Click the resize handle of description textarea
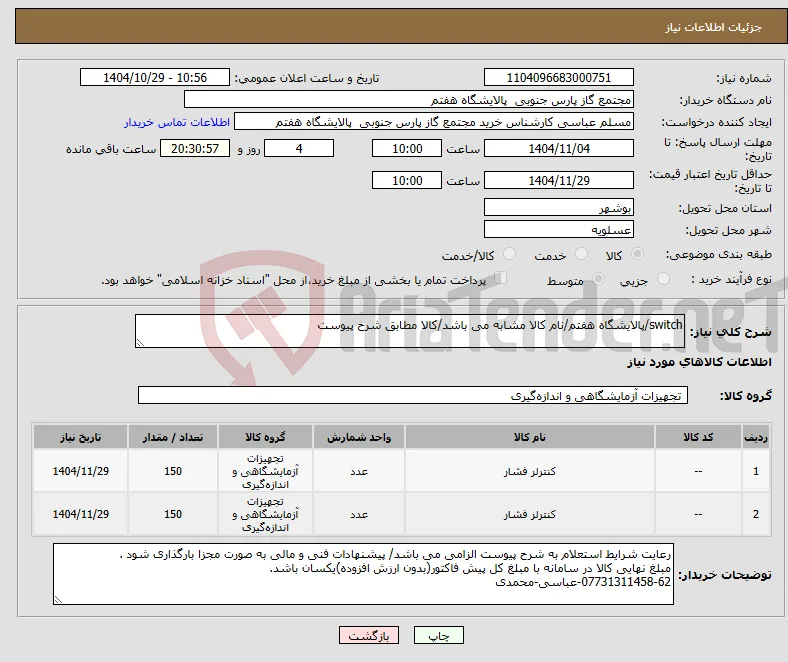 [140, 343]
